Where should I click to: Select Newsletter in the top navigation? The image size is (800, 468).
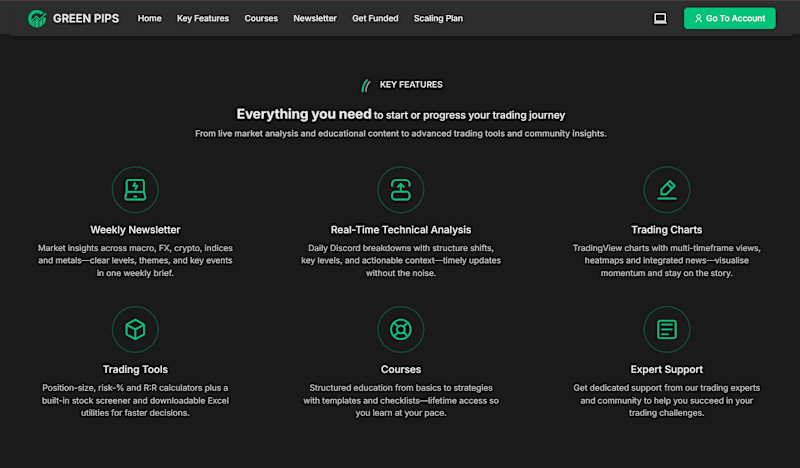315,18
